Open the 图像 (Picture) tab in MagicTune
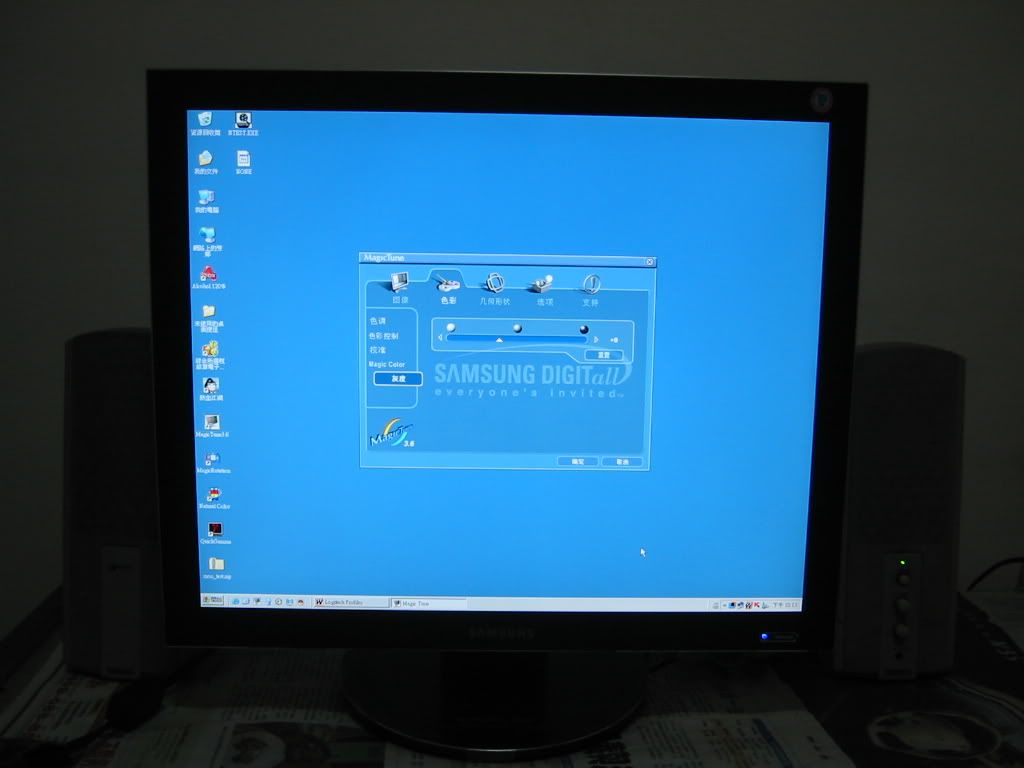The image size is (1024, 768). coord(400,288)
